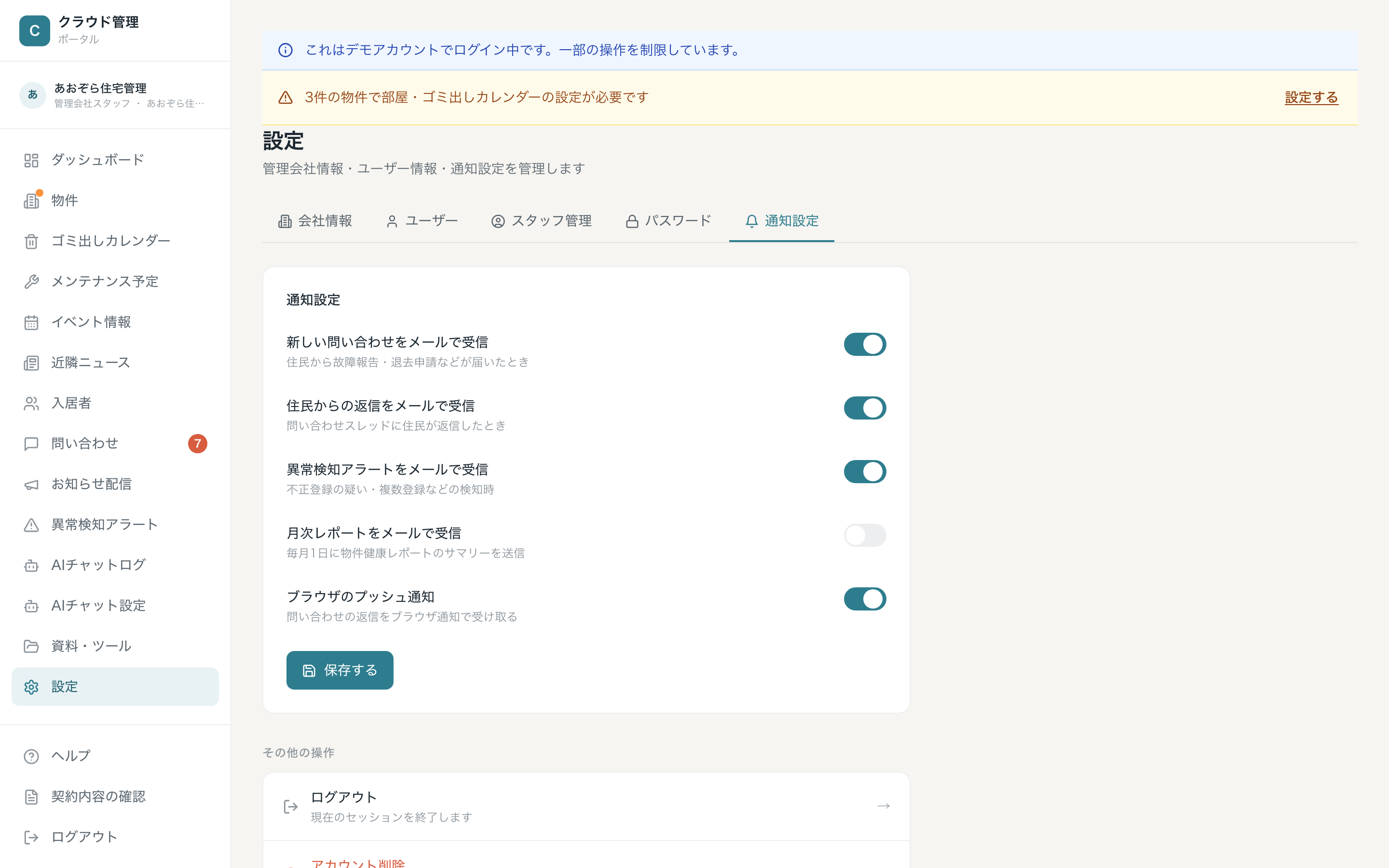
Task: Click the 入居者 people icon
Action: [31, 404]
